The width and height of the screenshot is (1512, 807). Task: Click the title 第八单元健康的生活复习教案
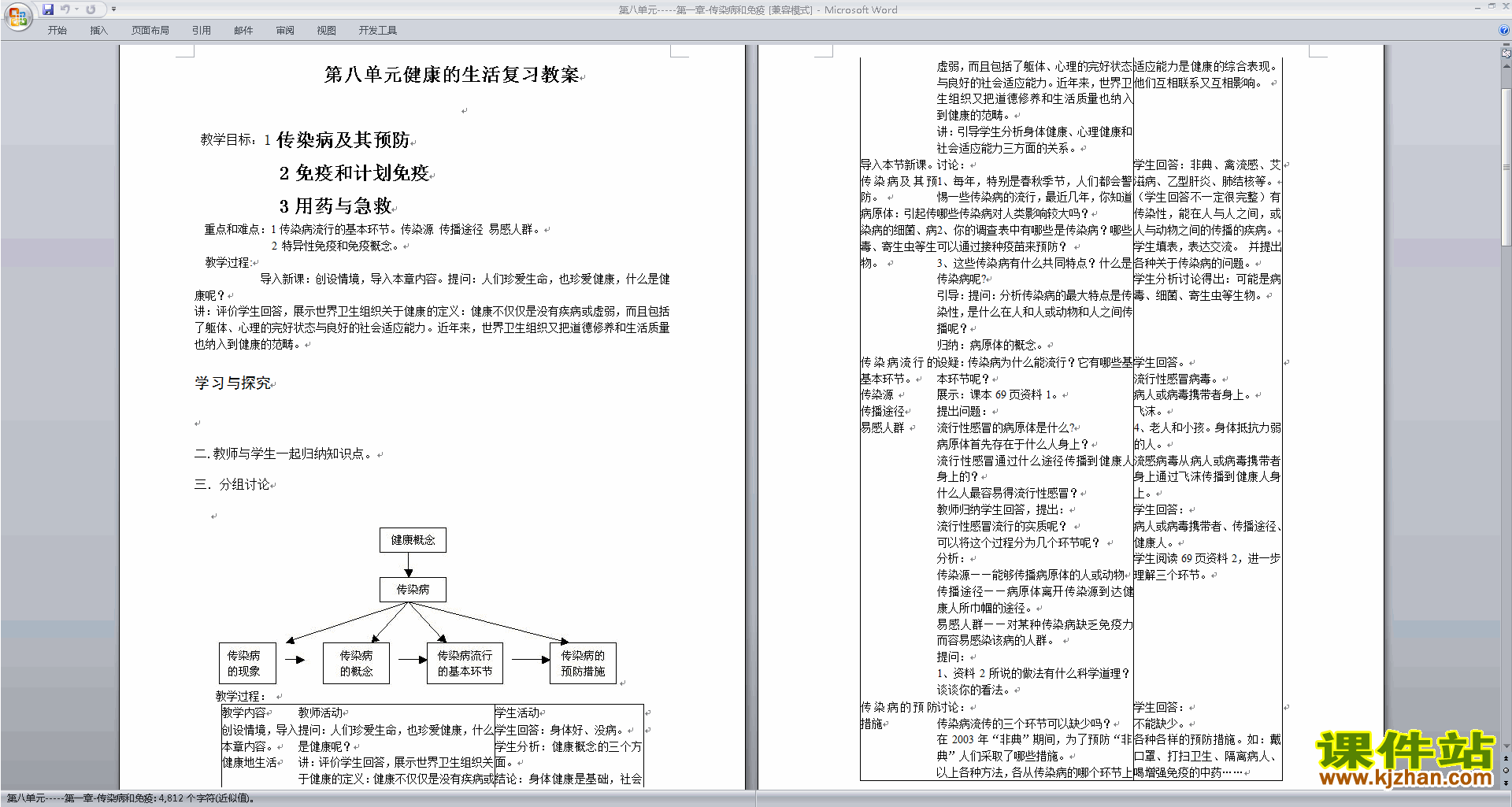coord(452,75)
